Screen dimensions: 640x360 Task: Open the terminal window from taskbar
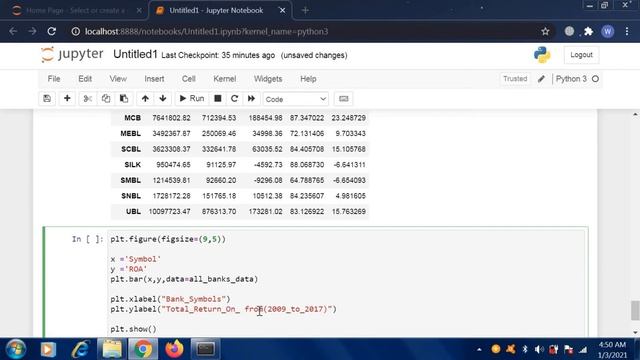[x=205, y=349]
